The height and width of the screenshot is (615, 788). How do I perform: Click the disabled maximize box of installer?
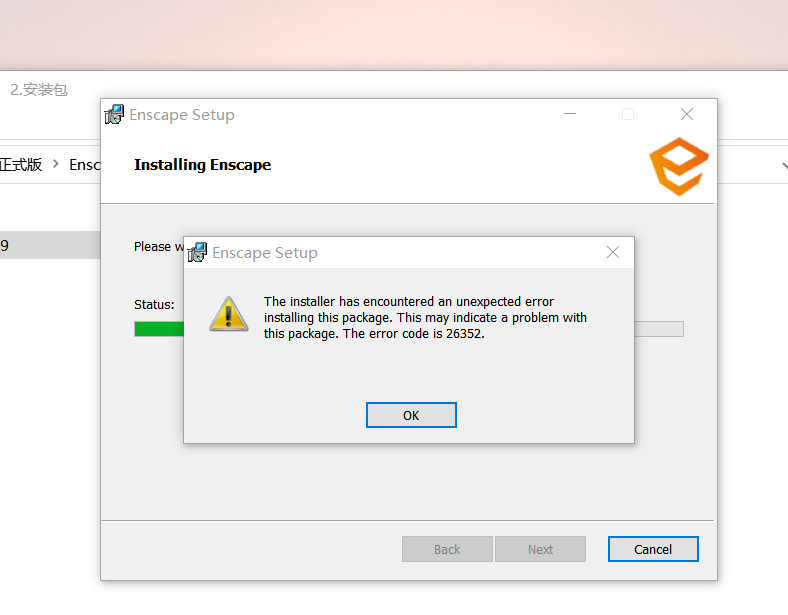click(x=628, y=114)
